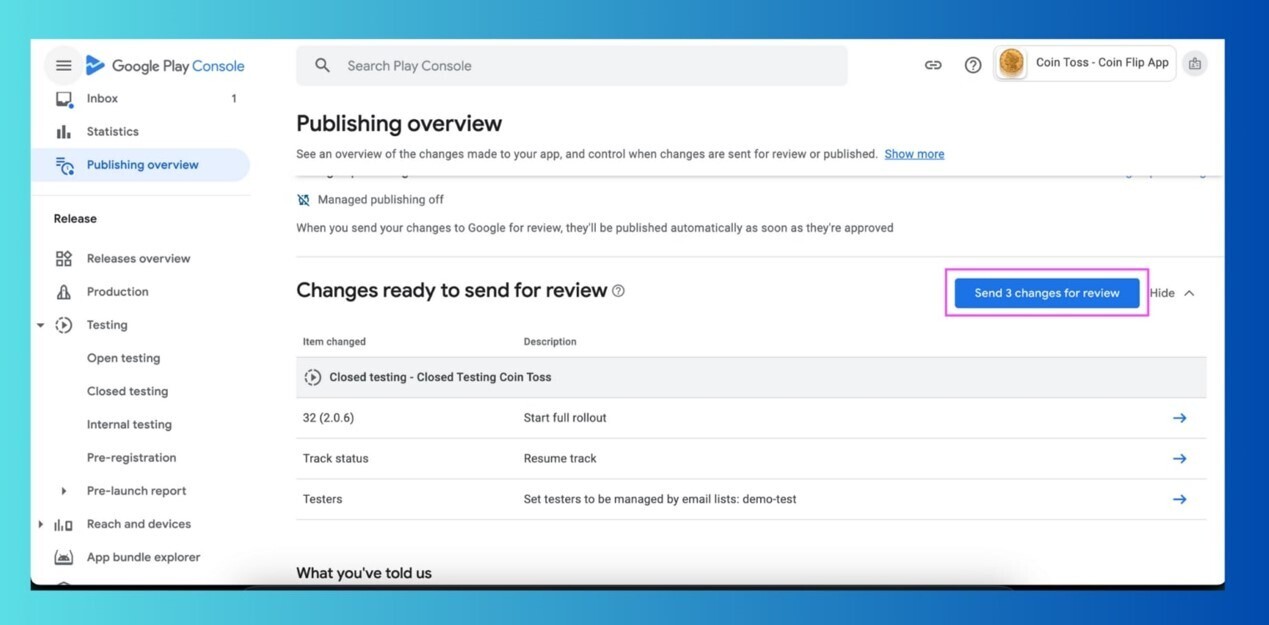Click Send 3 changes for review

(1047, 293)
